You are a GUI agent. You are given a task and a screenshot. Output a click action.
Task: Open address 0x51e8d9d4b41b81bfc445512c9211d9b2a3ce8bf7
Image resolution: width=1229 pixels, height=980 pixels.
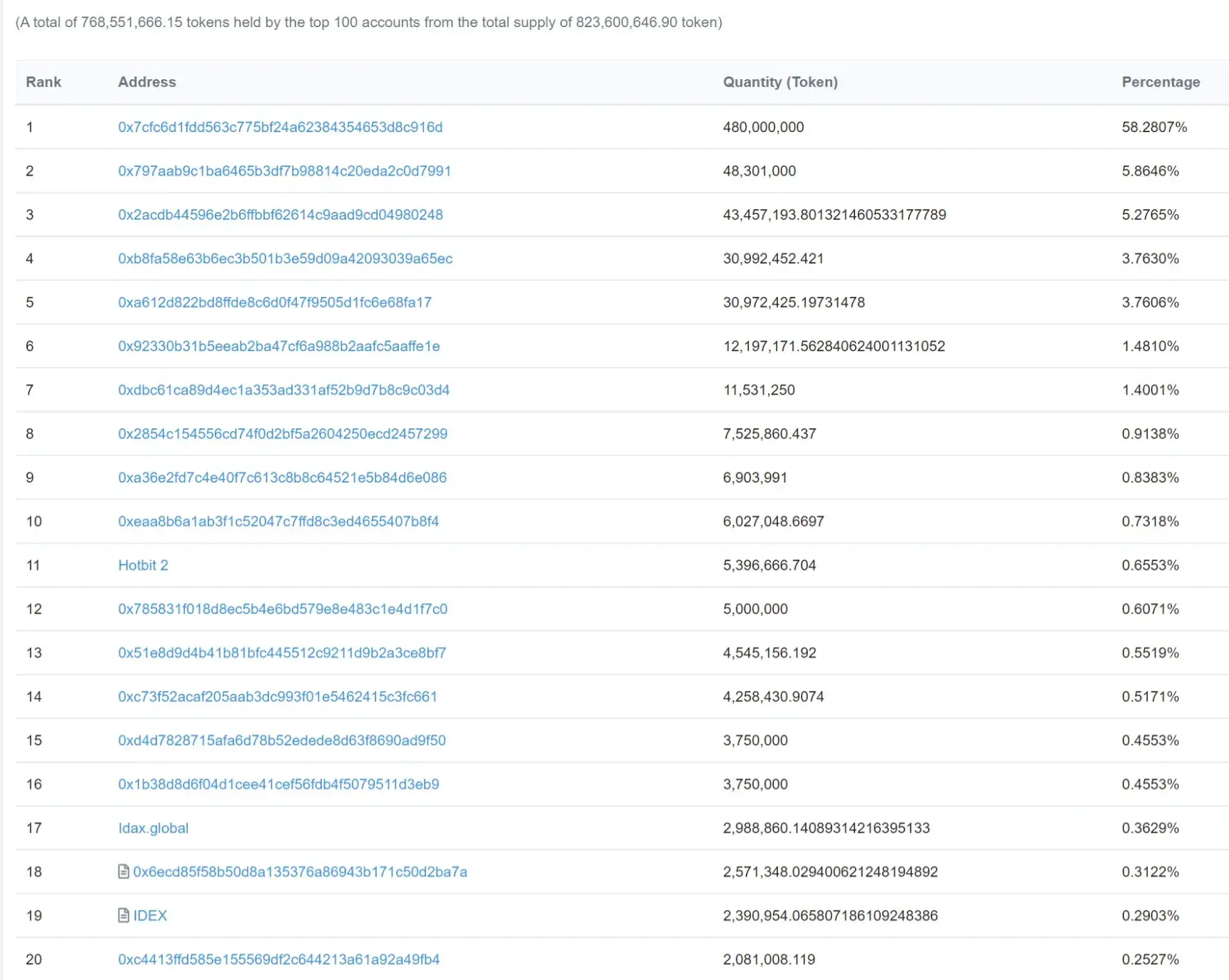point(282,653)
